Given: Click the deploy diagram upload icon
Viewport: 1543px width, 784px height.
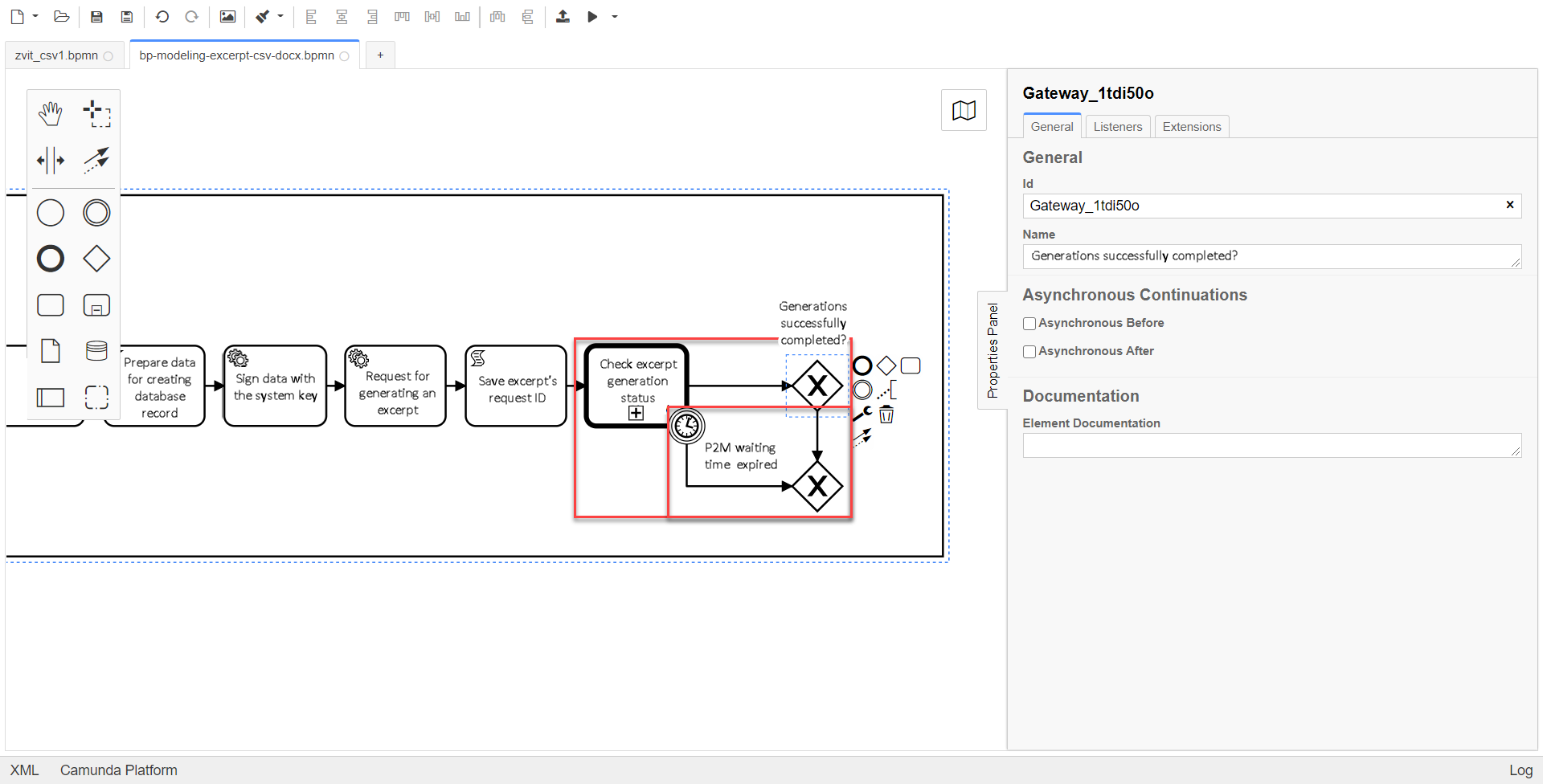Looking at the screenshot, I should point(563,16).
